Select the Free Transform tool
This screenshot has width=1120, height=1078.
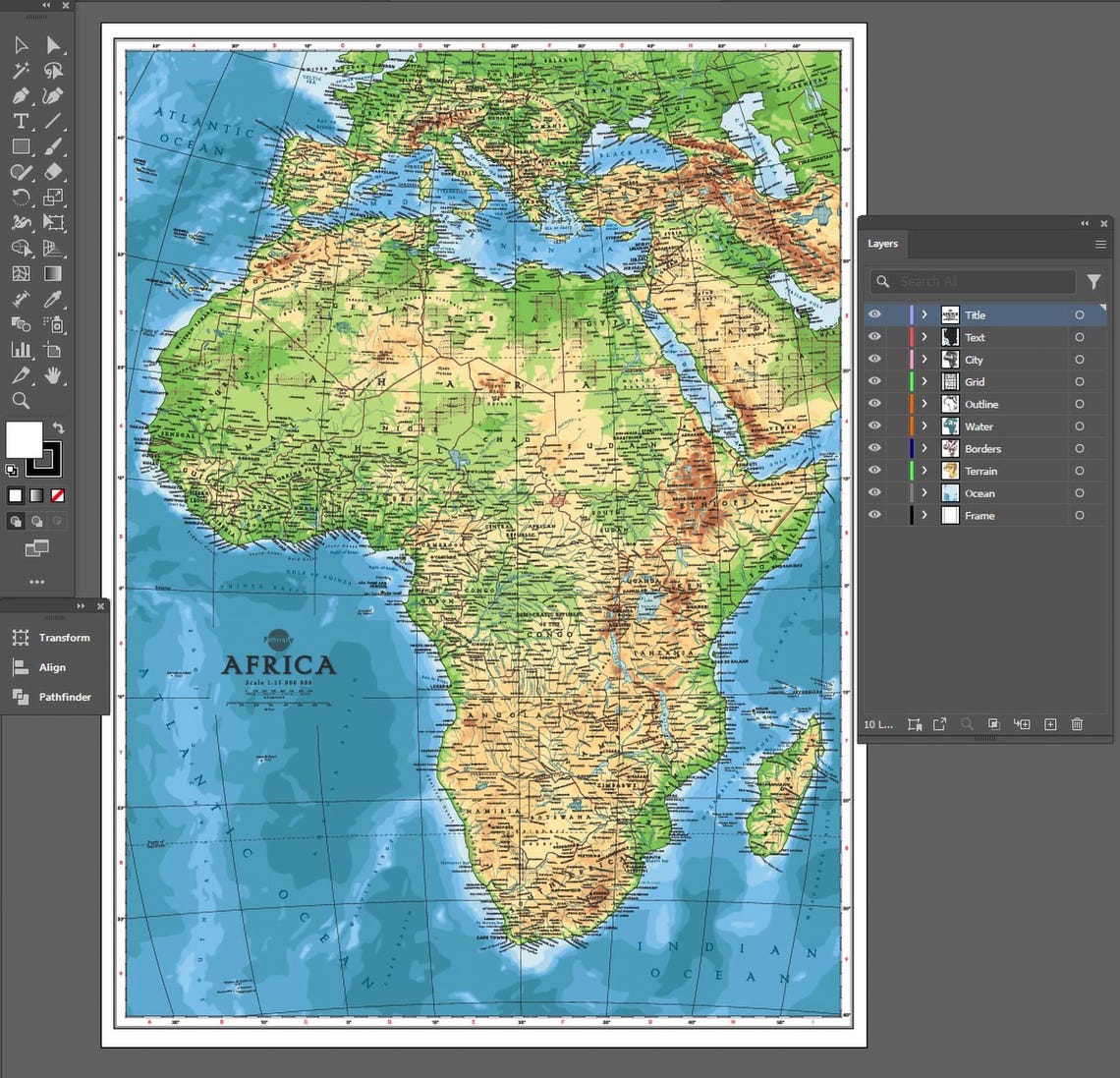point(53,223)
